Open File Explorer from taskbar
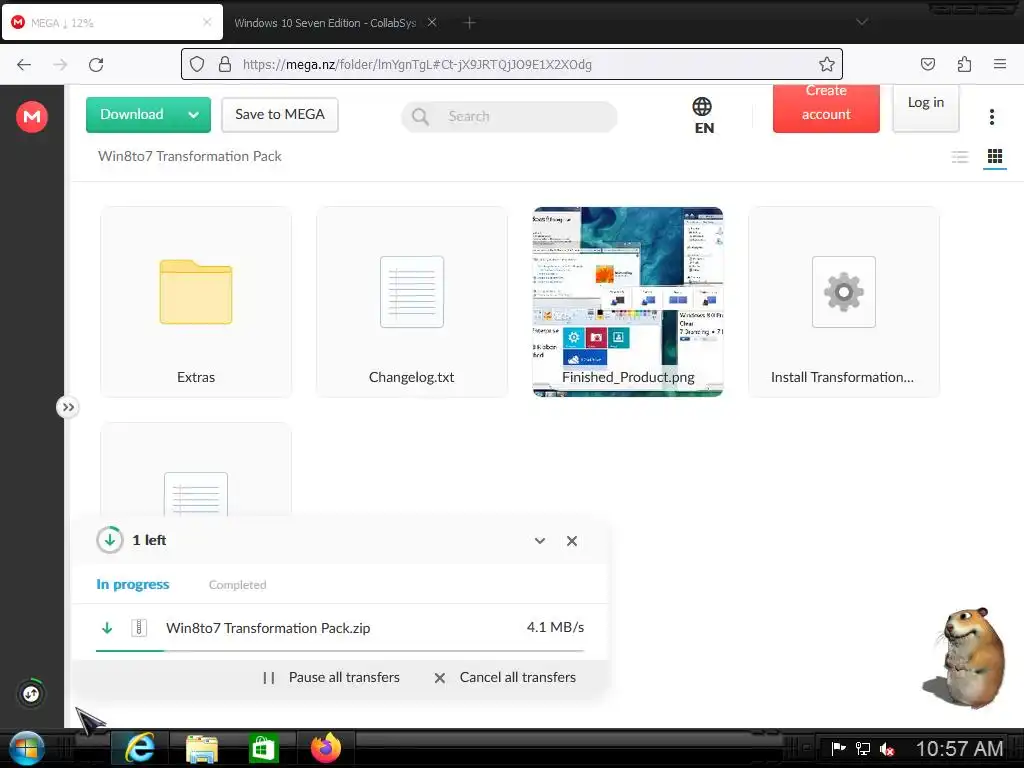The image size is (1024, 768). [x=202, y=749]
